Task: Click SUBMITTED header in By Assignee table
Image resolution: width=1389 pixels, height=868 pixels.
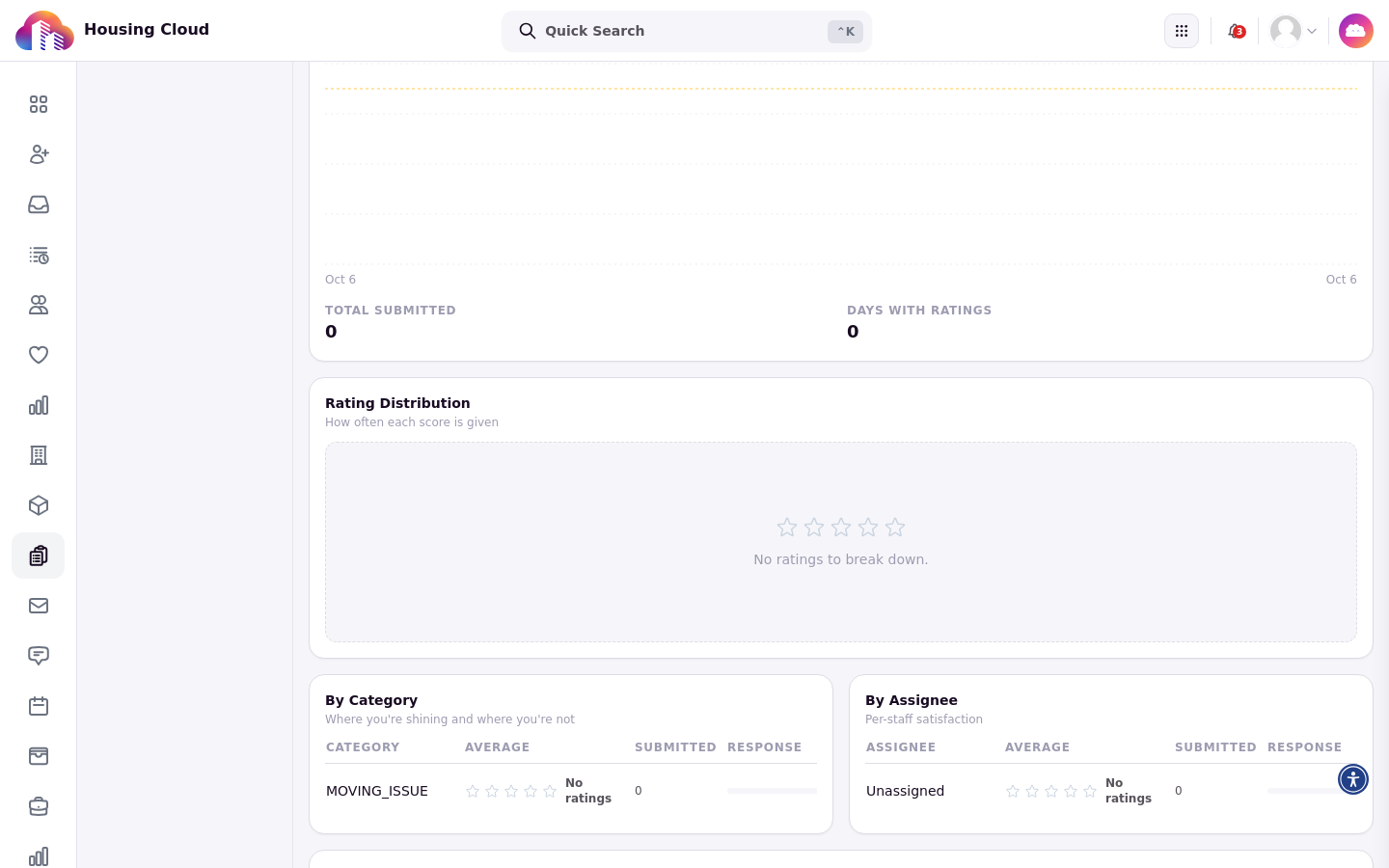Action: point(1215,747)
